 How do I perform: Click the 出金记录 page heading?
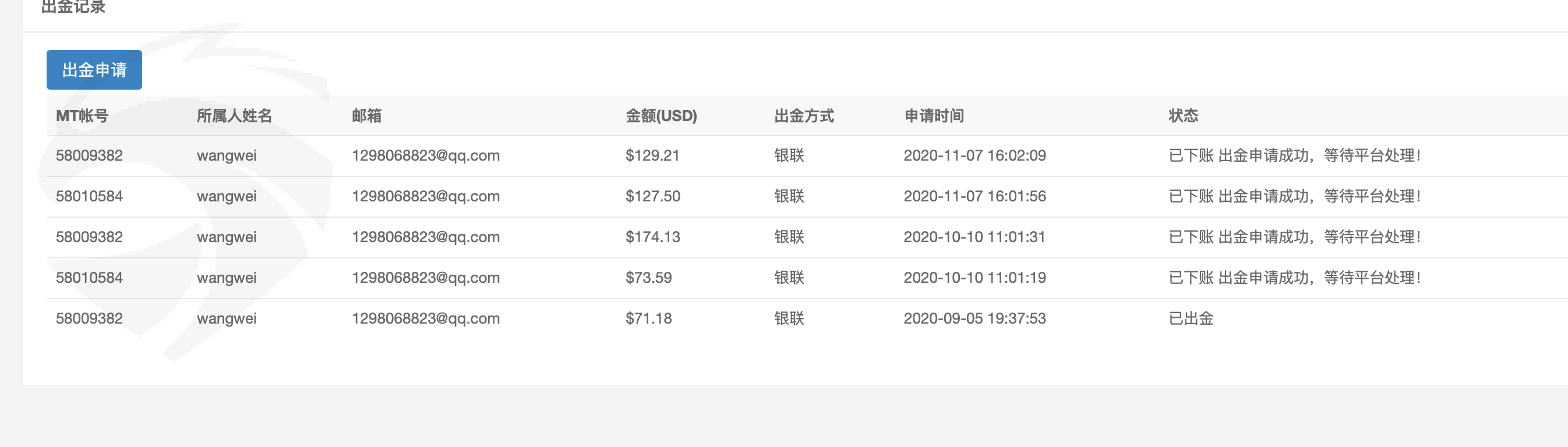point(73,8)
